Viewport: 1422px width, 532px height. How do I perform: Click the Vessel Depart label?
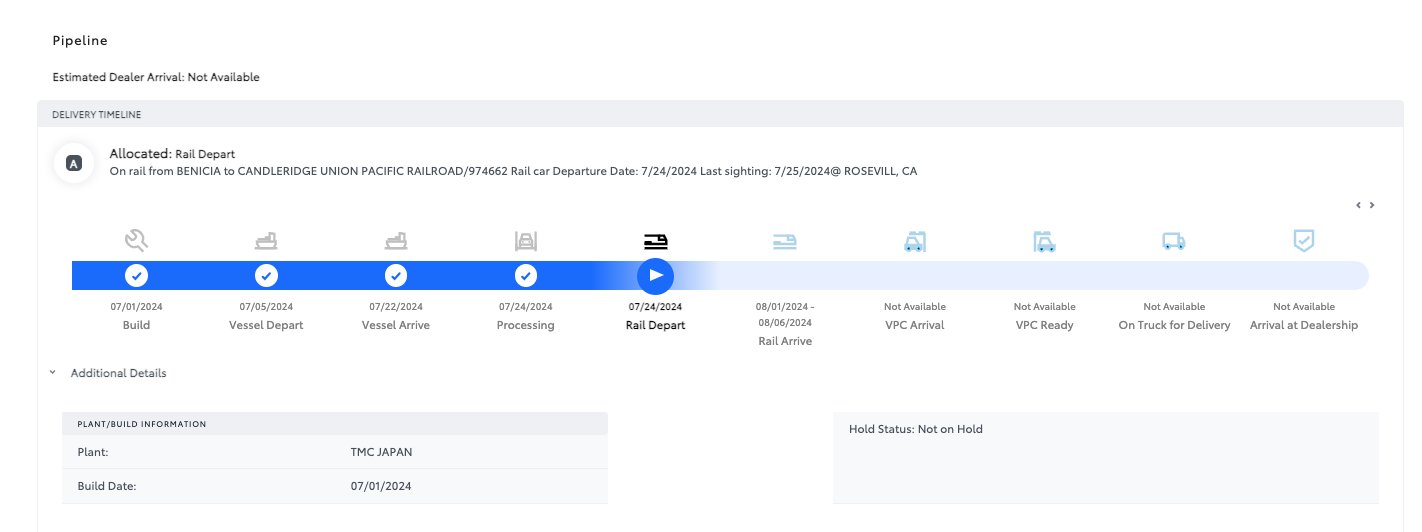pos(266,325)
